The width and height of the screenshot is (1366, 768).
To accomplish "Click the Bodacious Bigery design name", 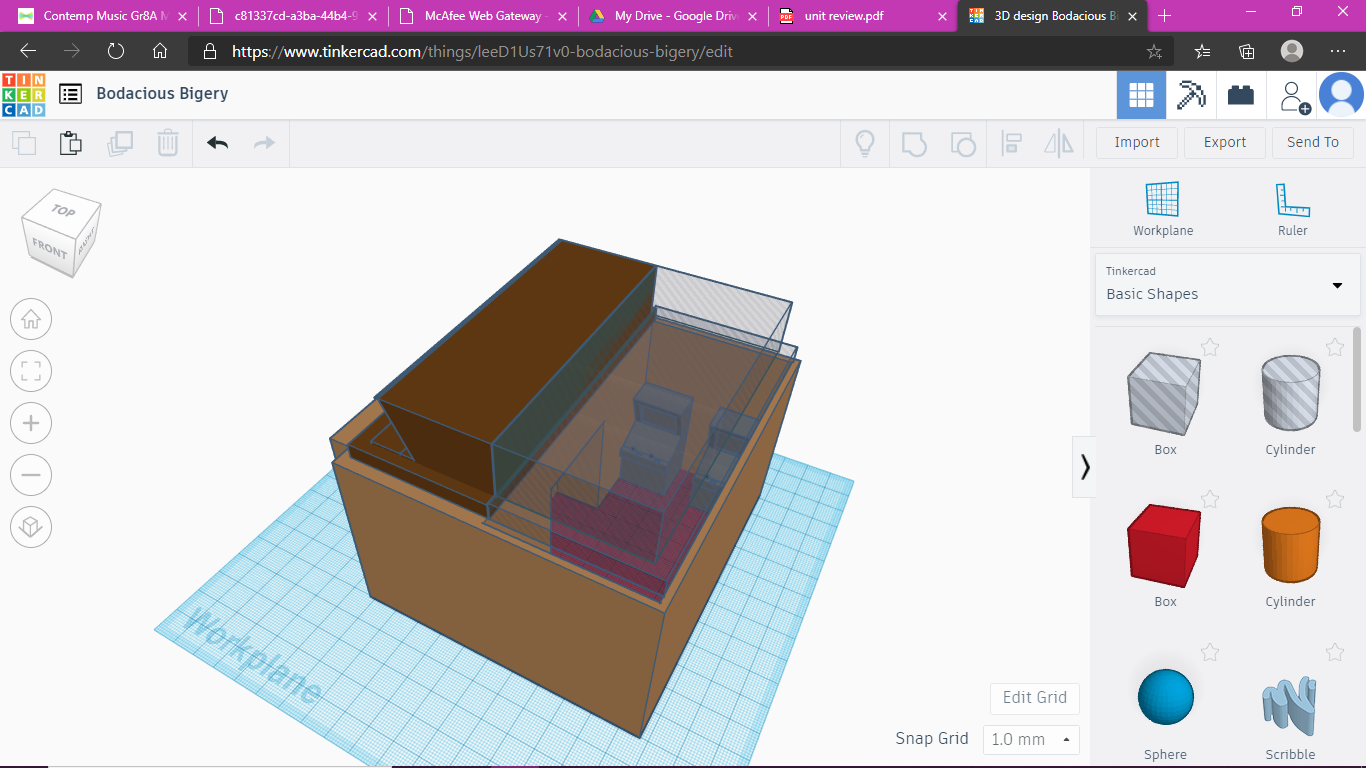I will (x=162, y=93).
